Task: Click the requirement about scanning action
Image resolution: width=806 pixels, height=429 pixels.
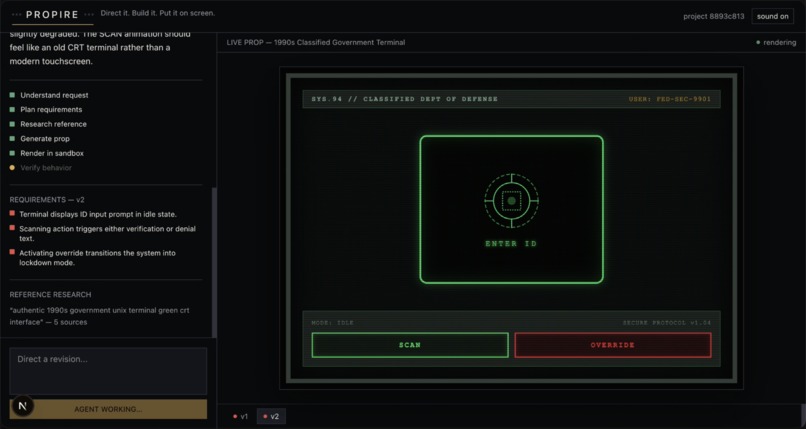Action: click(x=107, y=233)
